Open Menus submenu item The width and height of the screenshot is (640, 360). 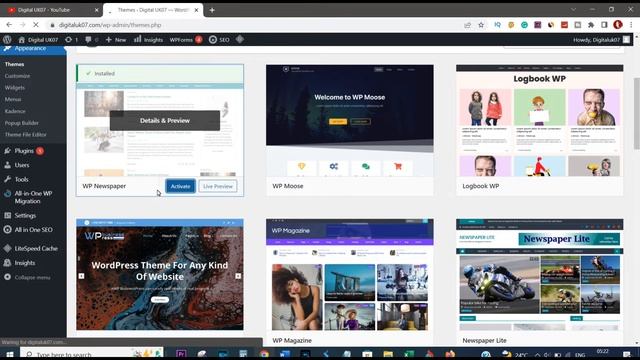(x=13, y=99)
